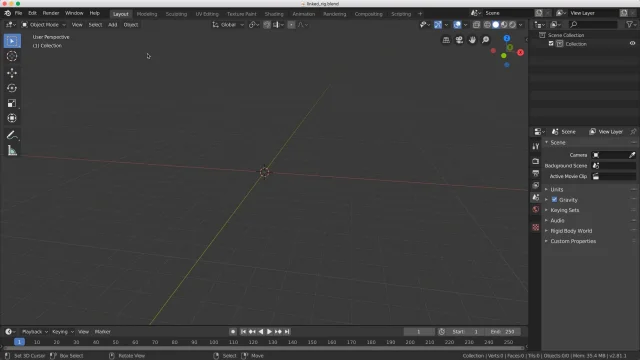Open the Keying dropdown in timeline
640x360 pixels.
[x=62, y=332]
